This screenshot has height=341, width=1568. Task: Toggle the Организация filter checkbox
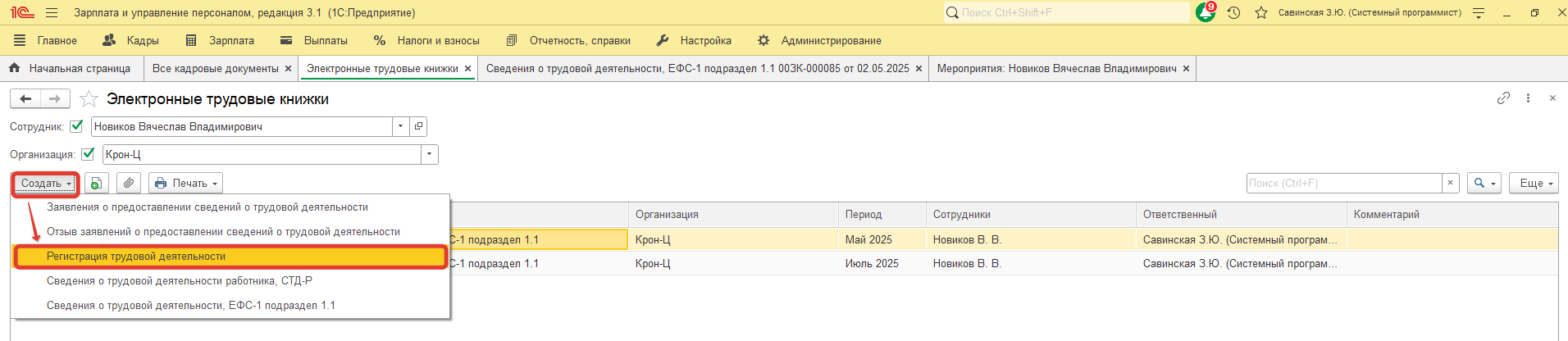click(89, 154)
